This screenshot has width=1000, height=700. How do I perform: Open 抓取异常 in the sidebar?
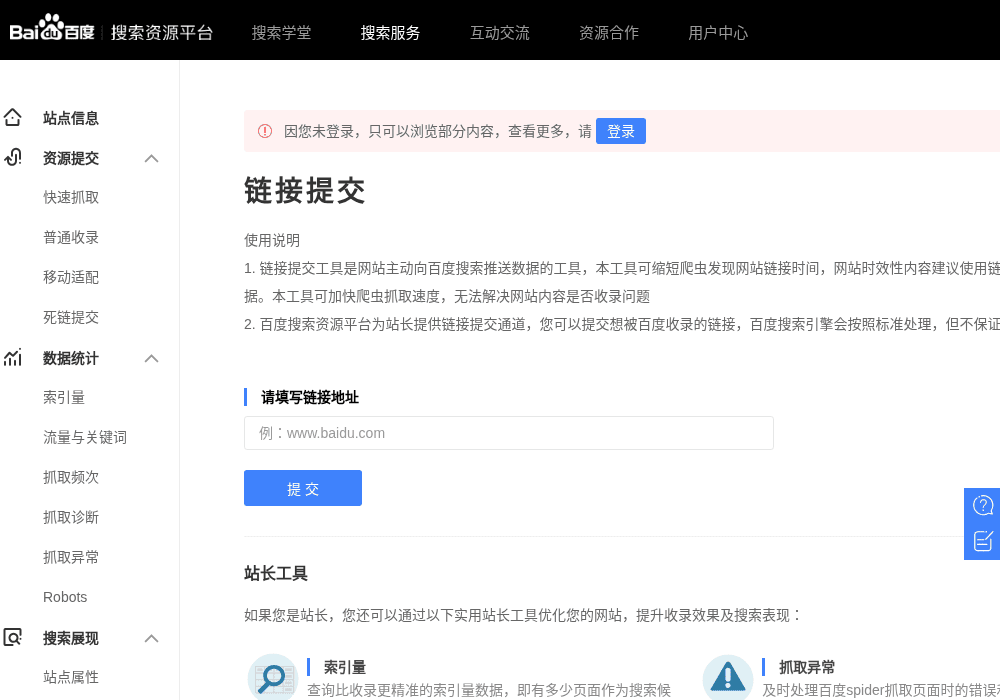point(71,557)
